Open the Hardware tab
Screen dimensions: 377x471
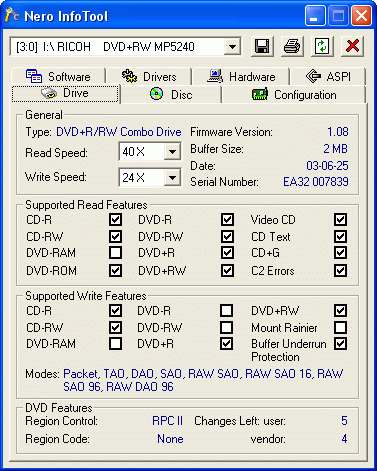click(241, 76)
